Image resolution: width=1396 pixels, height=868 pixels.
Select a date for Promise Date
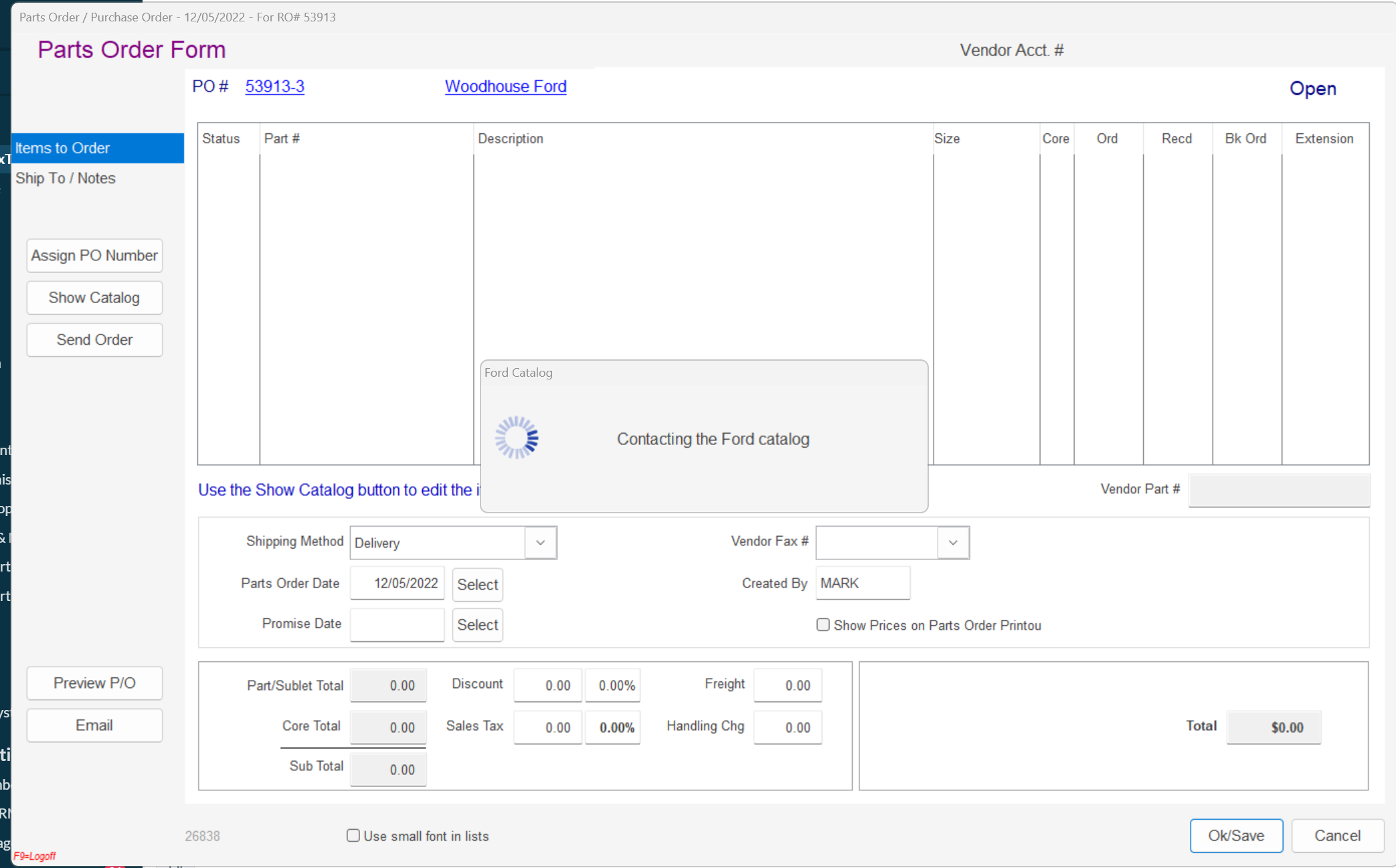[477, 624]
